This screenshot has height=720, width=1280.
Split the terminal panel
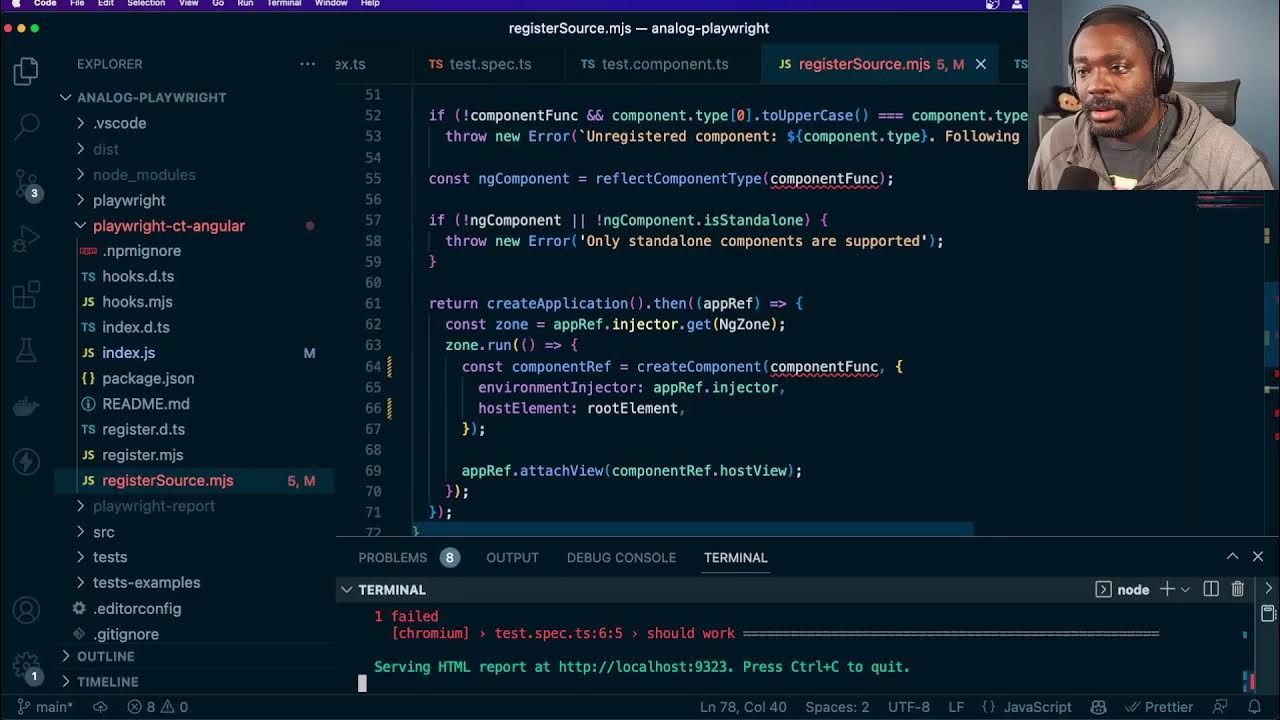coord(1211,589)
